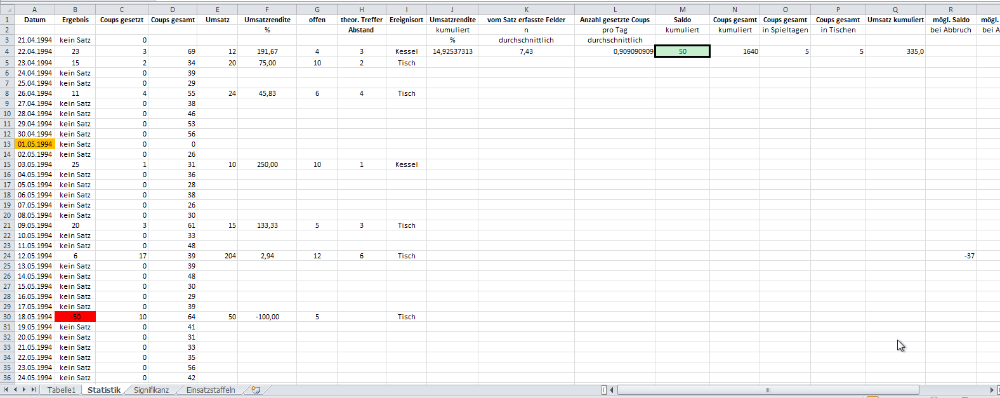Click the Umsatzrendite header cell in column F
This screenshot has height=398, width=1000.
pos(267,19)
